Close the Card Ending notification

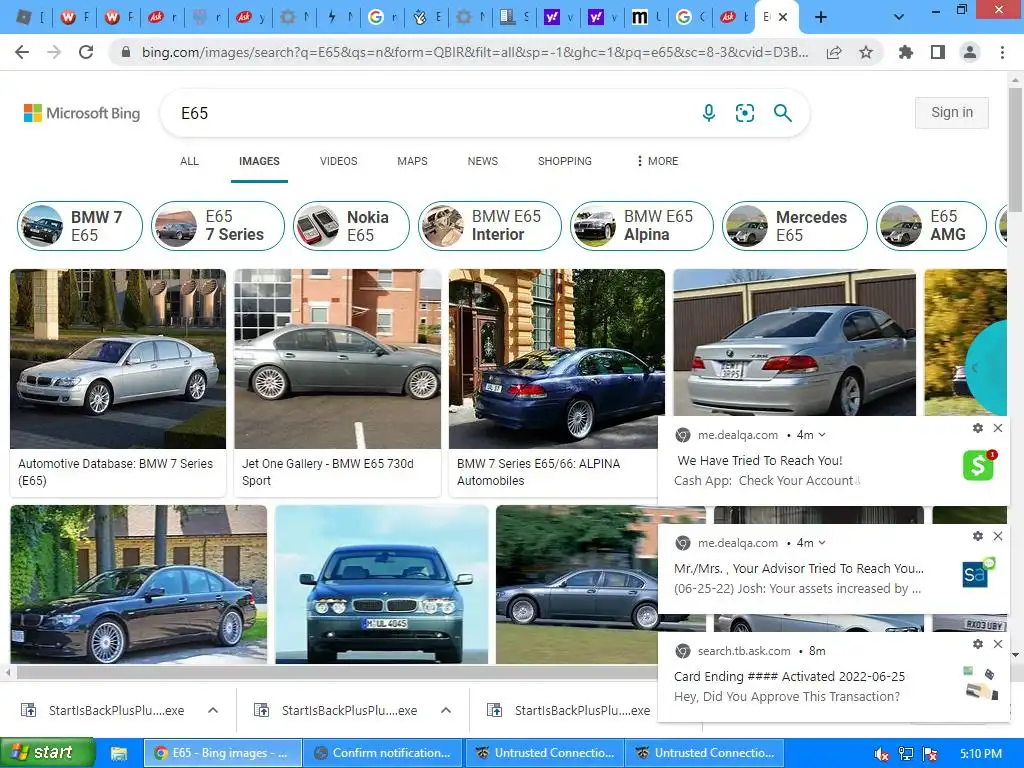tap(998, 644)
